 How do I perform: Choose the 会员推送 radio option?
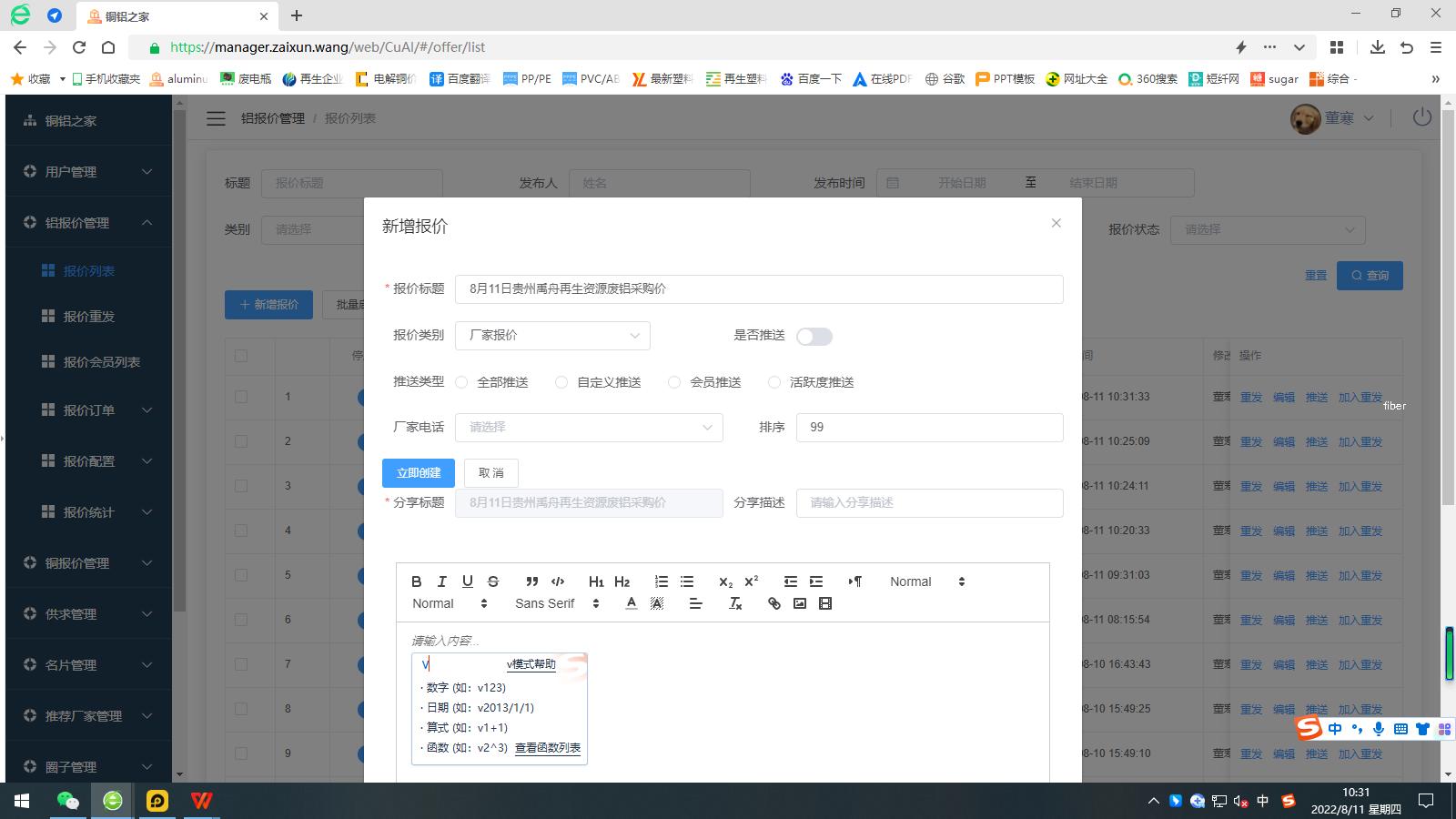[x=674, y=382]
